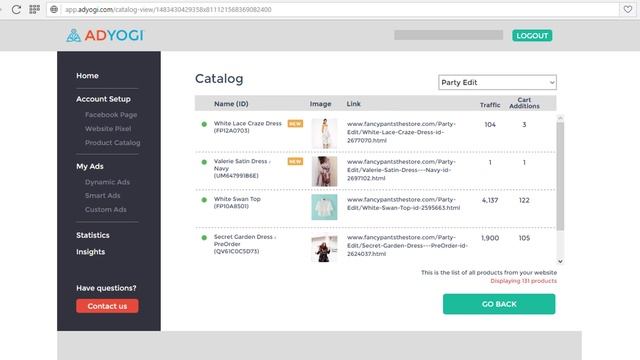The width and height of the screenshot is (640, 360).
Task: Click the Have questions? label
Action: [x=106, y=288]
